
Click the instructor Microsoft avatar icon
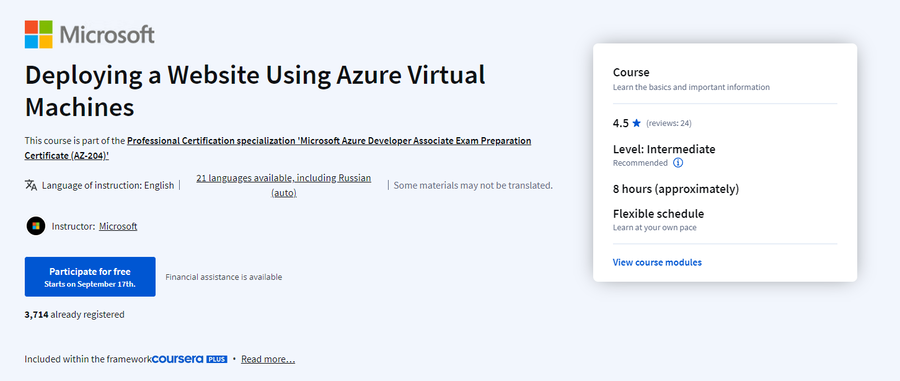coord(36,226)
